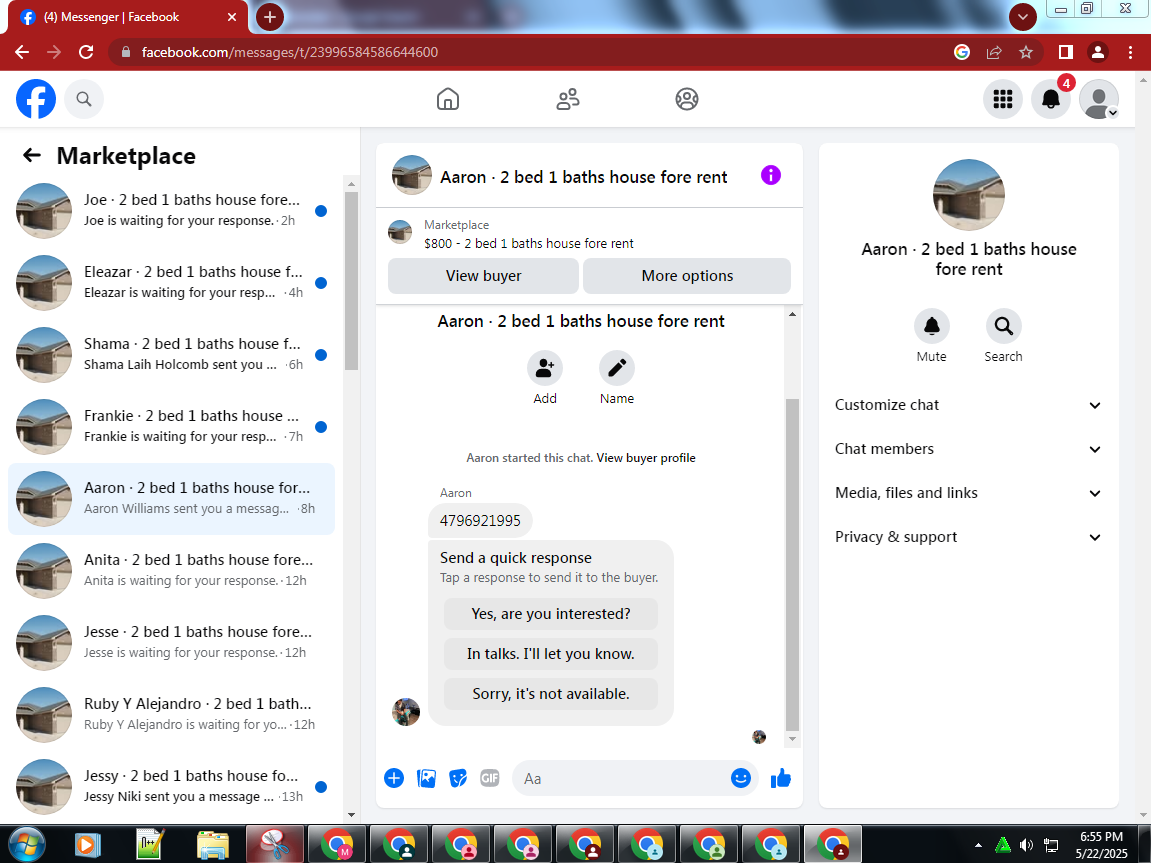Open Frankie's conversation in the list
1151x863 pixels.
tap(171, 426)
